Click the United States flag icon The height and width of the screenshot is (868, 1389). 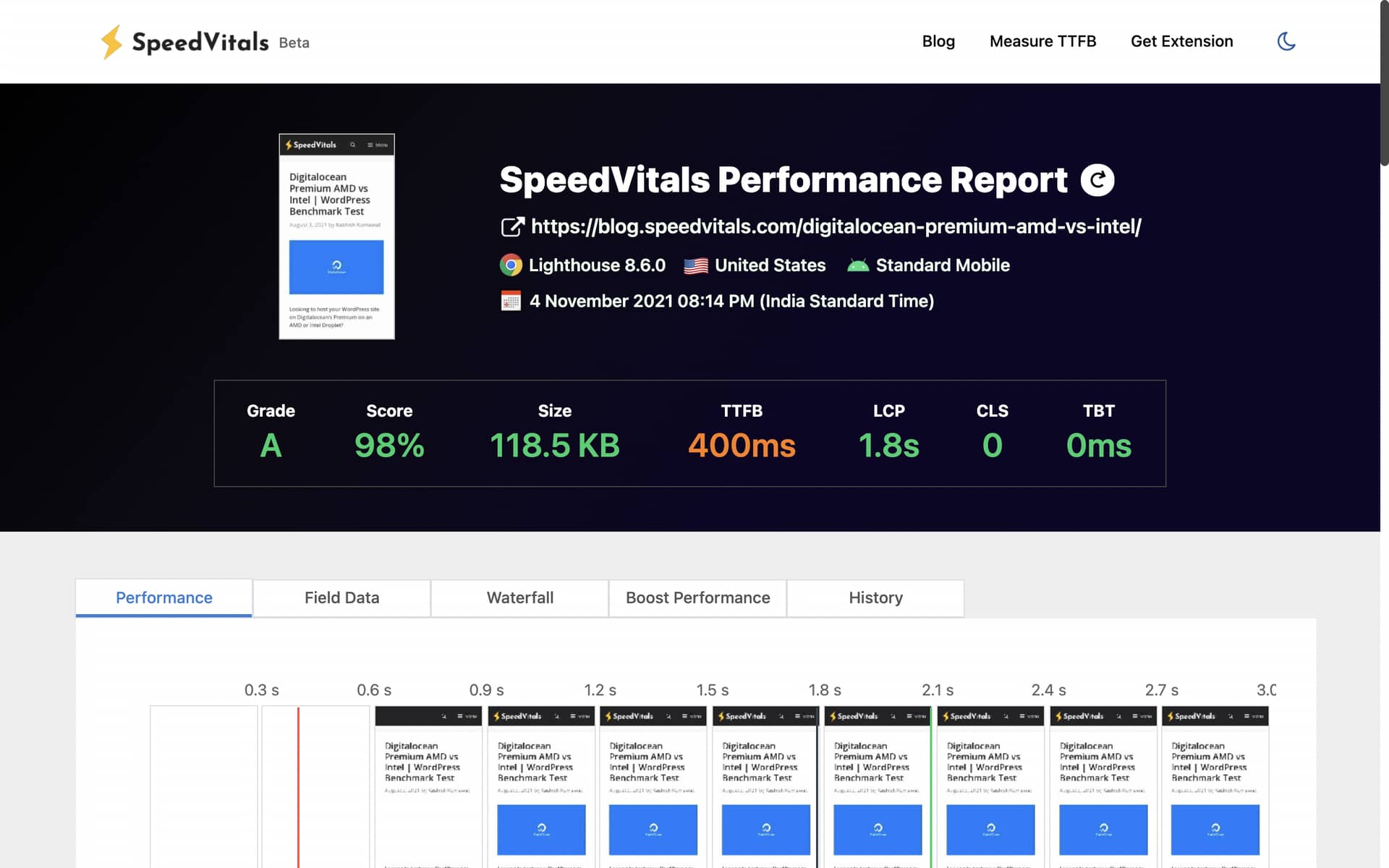pos(695,266)
